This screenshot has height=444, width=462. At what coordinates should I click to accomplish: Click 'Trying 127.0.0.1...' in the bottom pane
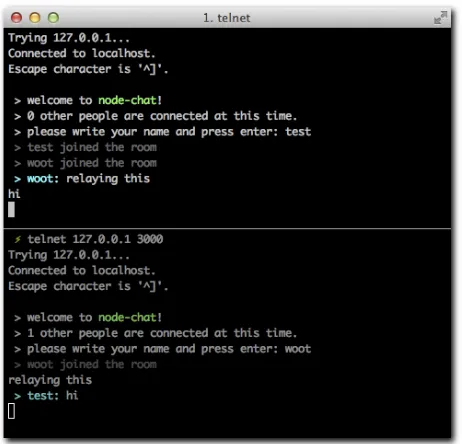coord(69,255)
